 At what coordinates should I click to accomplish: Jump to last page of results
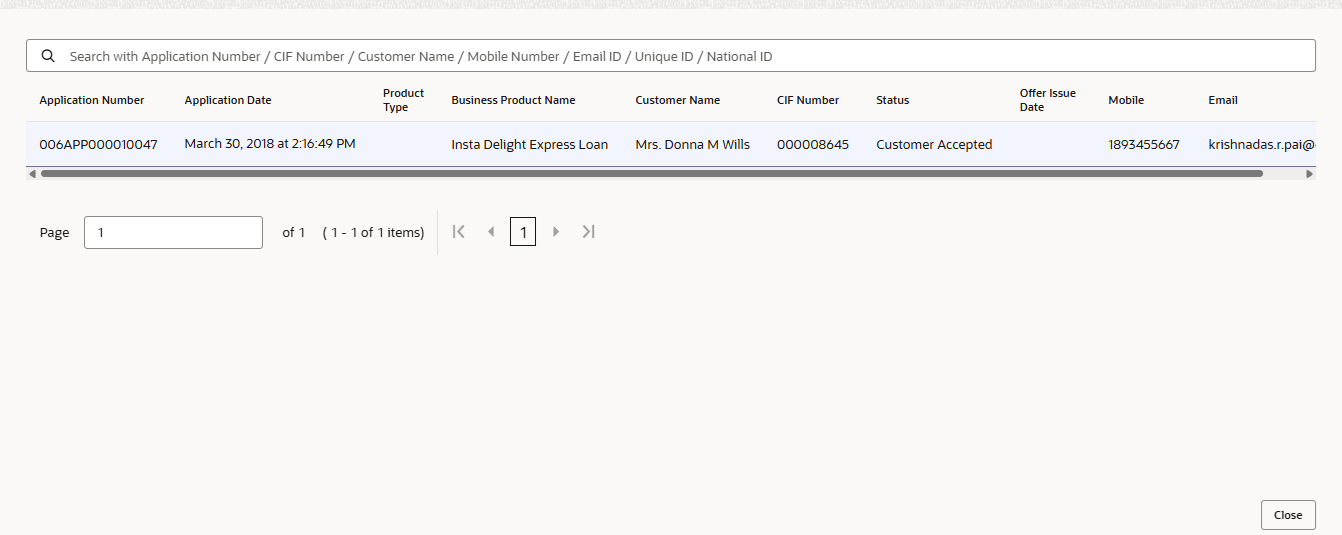click(x=589, y=232)
